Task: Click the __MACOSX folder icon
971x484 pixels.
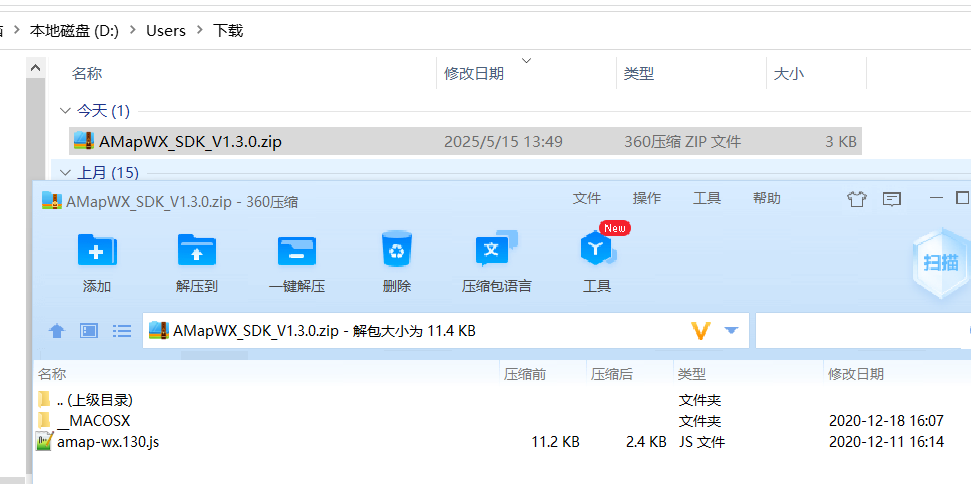Action: [43, 420]
